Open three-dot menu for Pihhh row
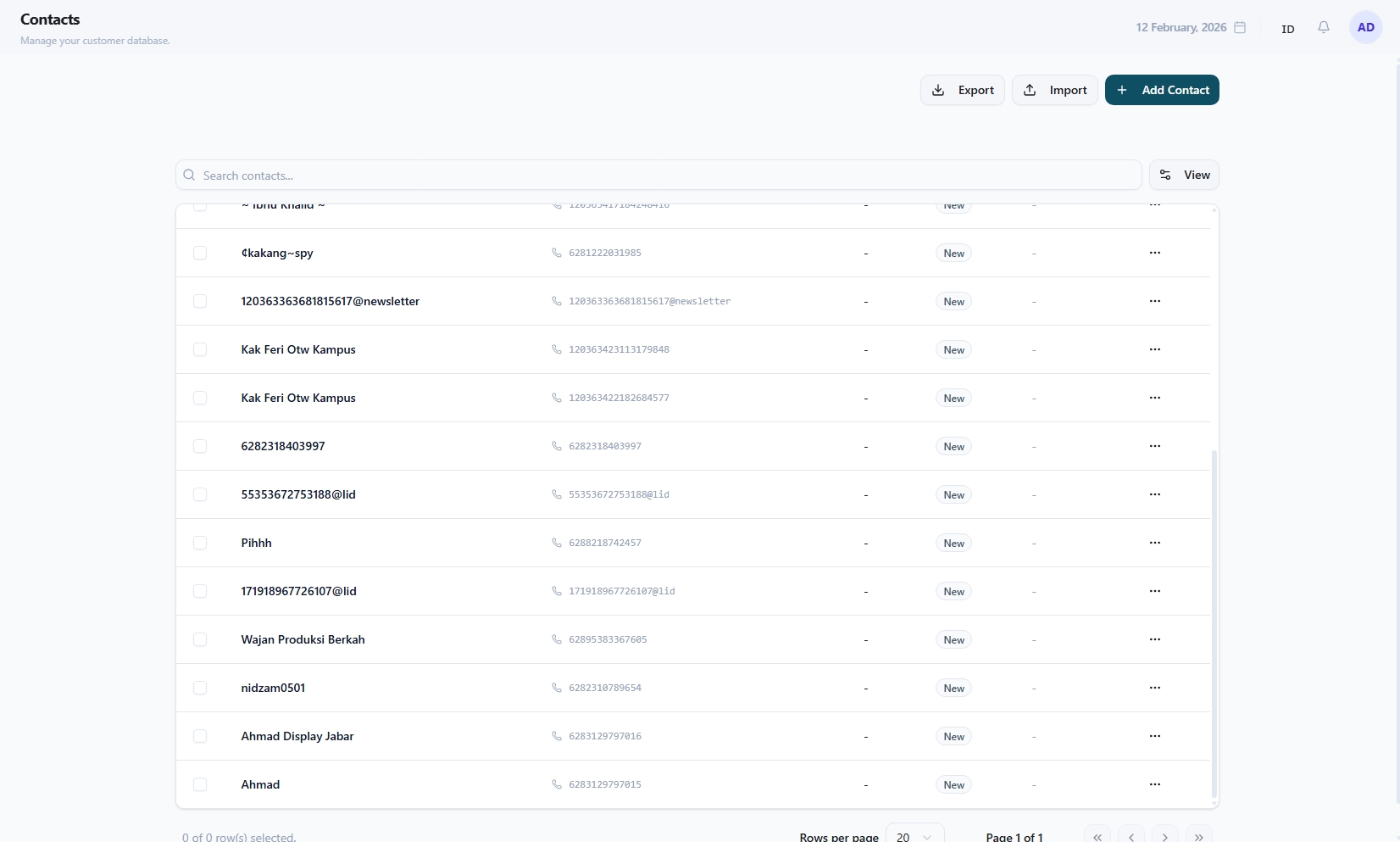 pos(1154,543)
